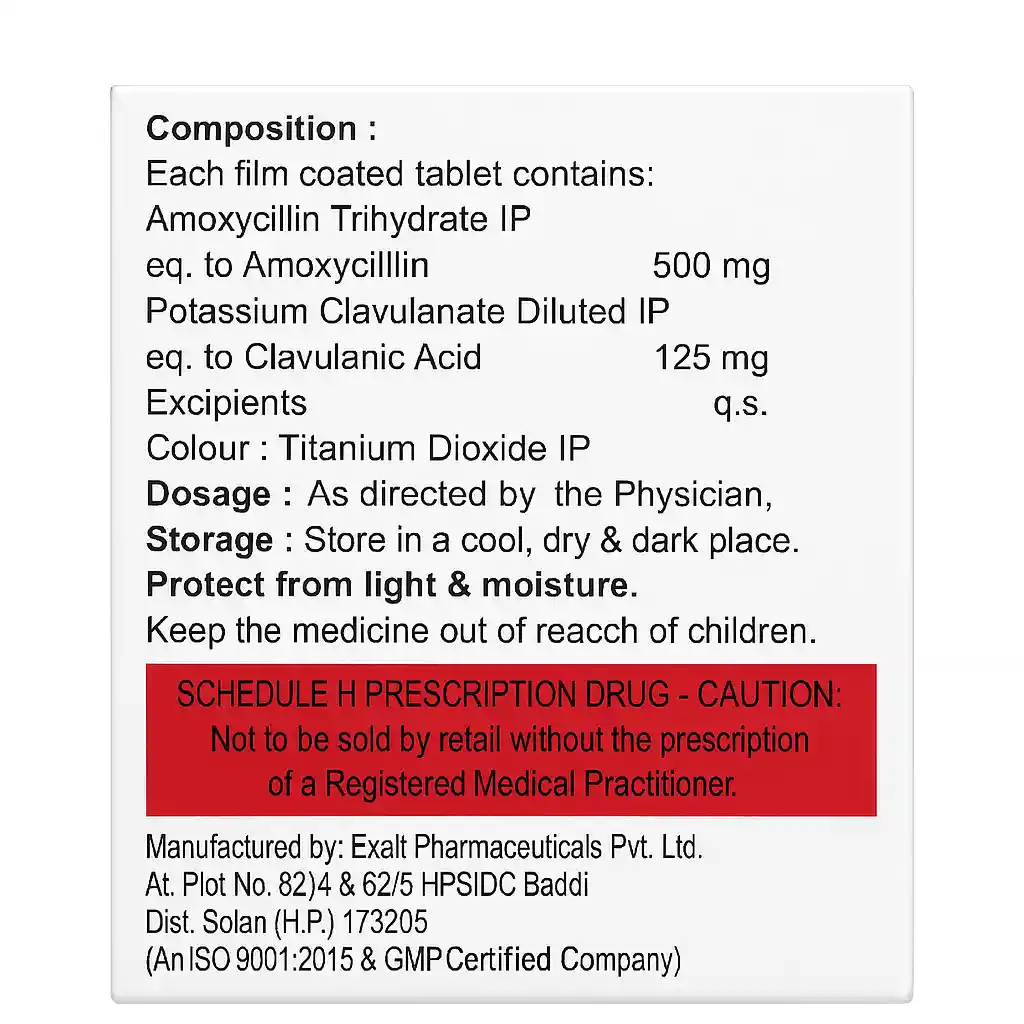This screenshot has height=1024, width=1024.
Task: Click 'Colour : Titanium Dioxide IP' line
Action: [368, 448]
